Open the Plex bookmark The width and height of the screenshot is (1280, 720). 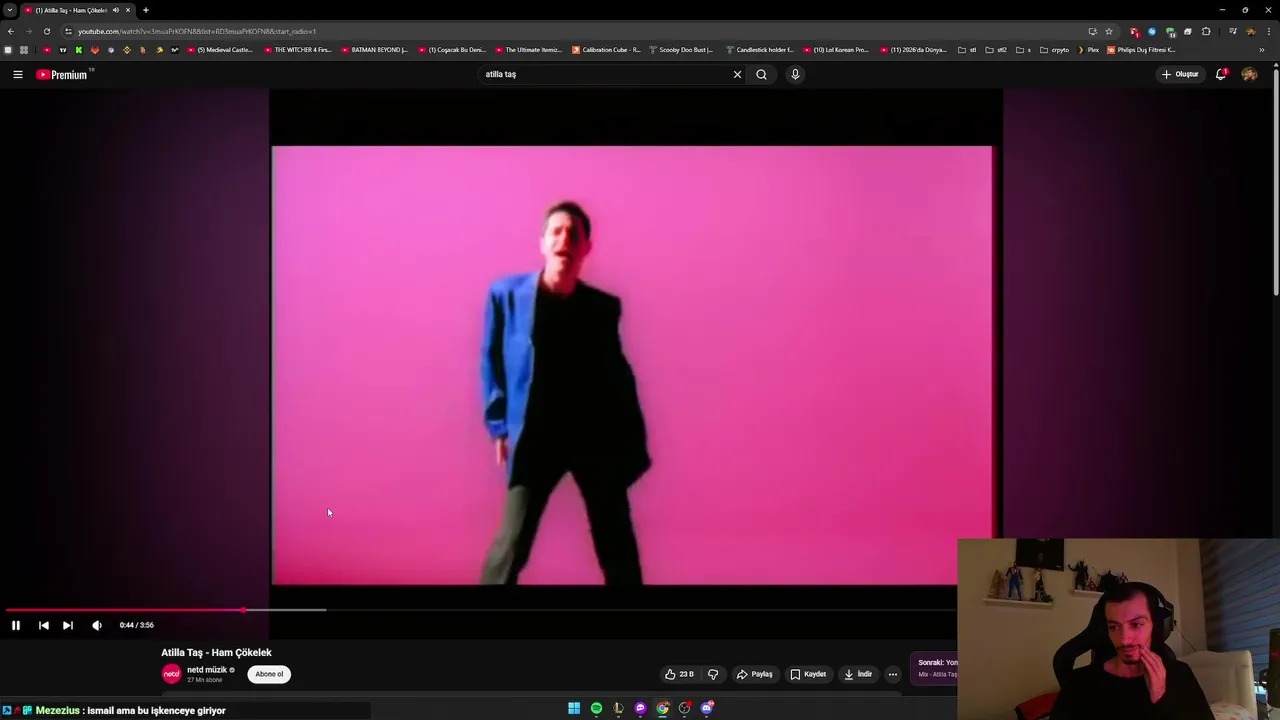[x=1088, y=50]
